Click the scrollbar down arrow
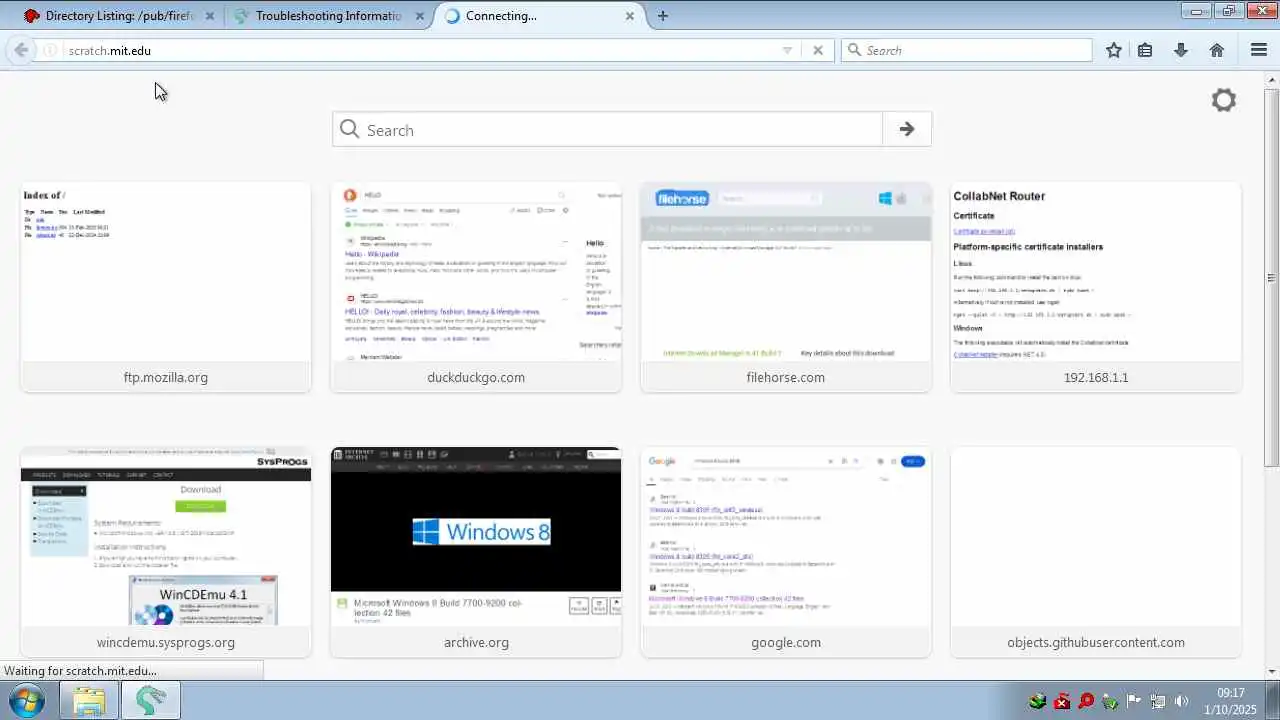This screenshot has height=720, width=1280. pos(1272,671)
